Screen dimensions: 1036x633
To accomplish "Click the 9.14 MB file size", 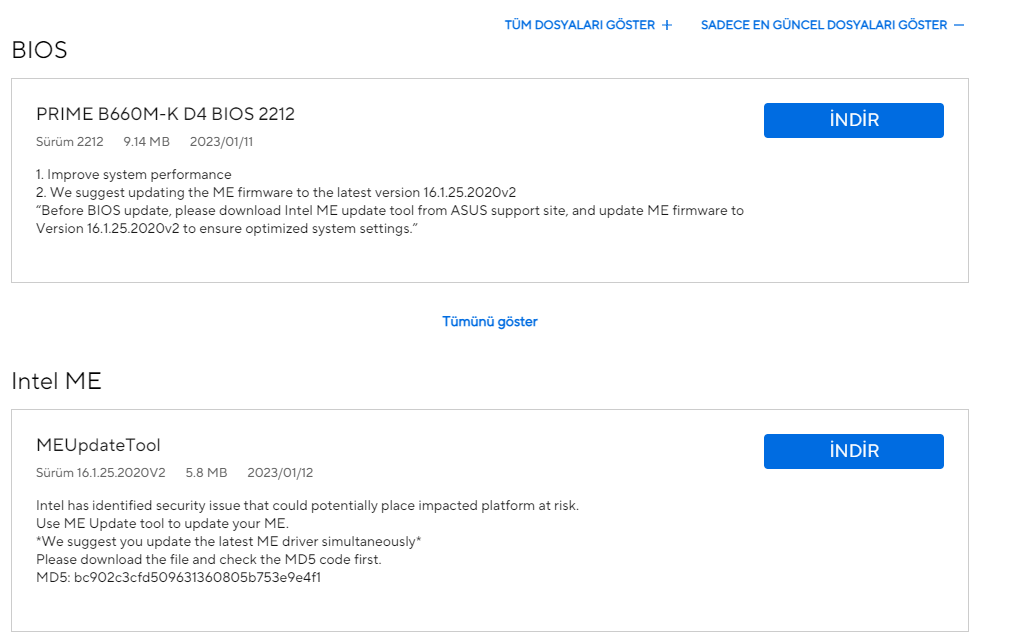I will pyautogui.click(x=147, y=142).
